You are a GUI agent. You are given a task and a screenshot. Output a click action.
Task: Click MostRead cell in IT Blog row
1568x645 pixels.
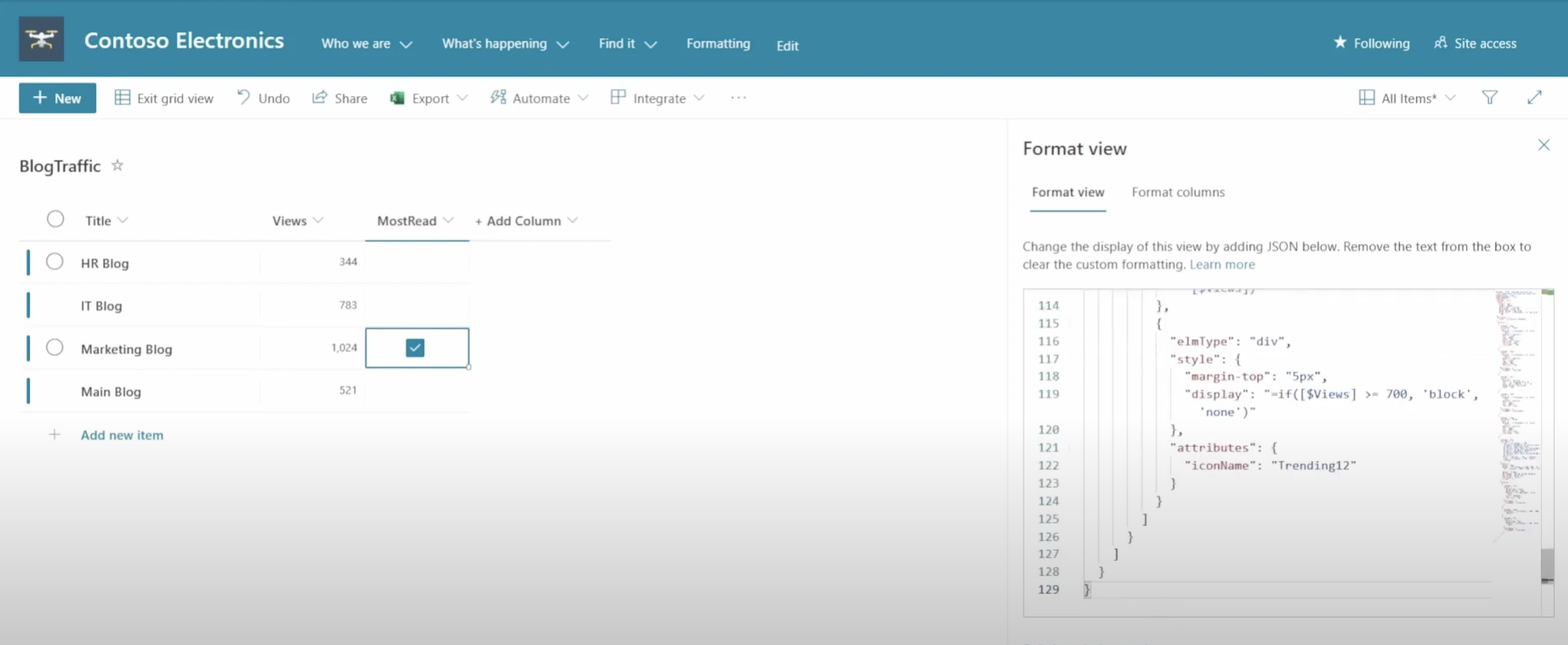click(417, 305)
